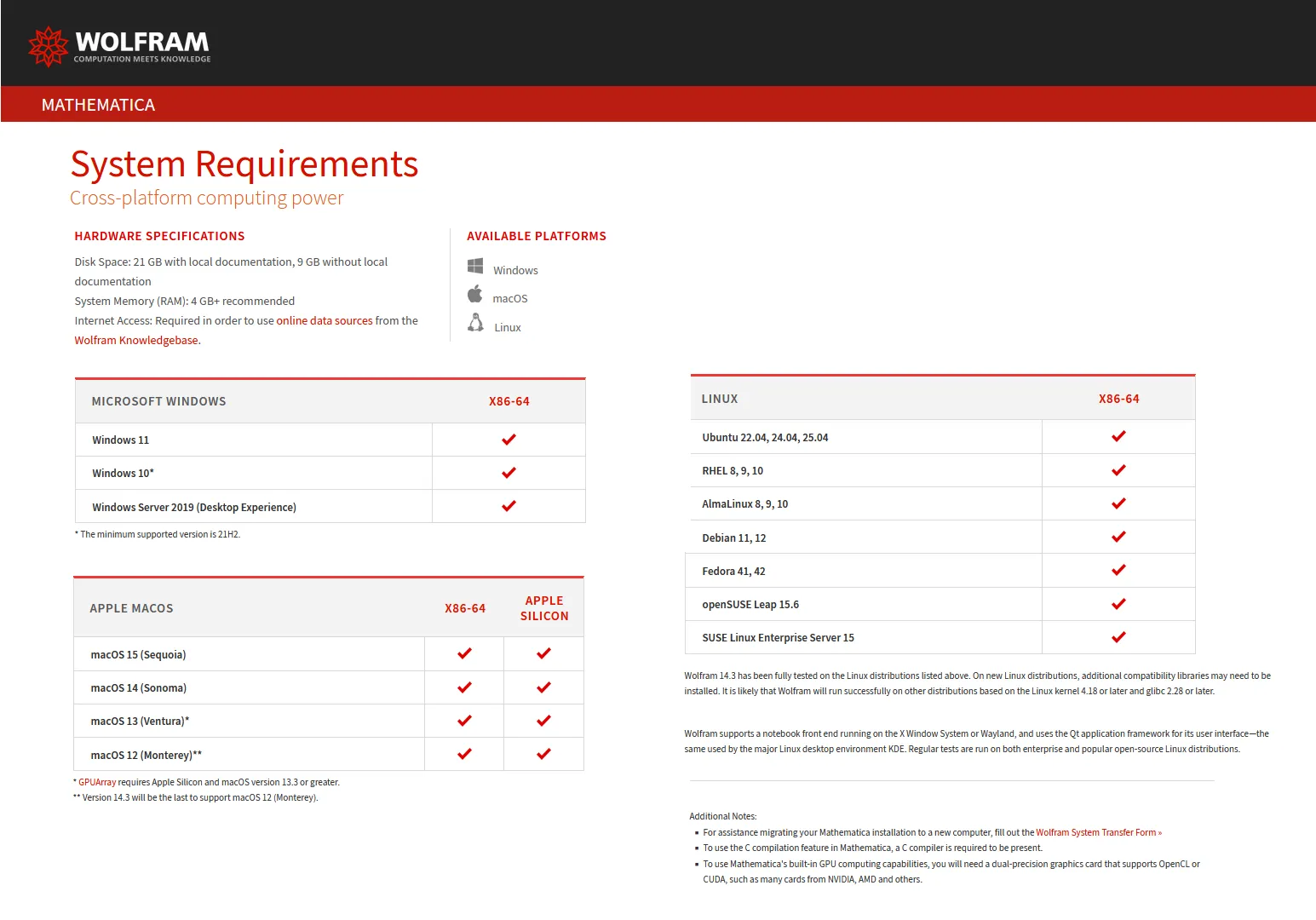Click the macOS 14 (Sonoma) label
The height and width of the screenshot is (920, 1316).
point(139,687)
